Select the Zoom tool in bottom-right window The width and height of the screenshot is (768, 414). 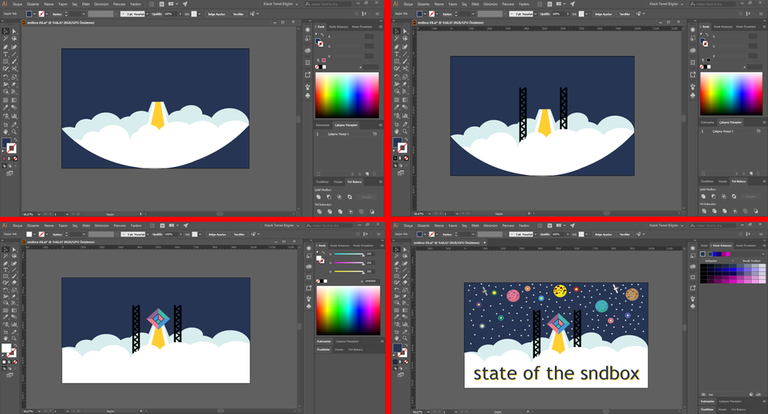[405, 338]
